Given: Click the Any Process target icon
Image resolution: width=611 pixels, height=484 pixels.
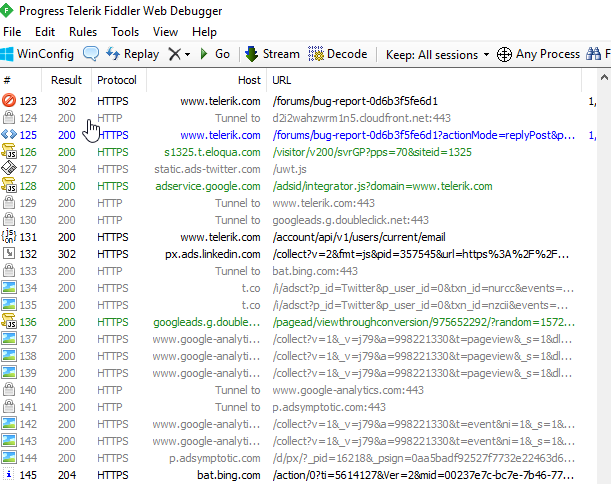Looking at the screenshot, I should tap(538, 54).
